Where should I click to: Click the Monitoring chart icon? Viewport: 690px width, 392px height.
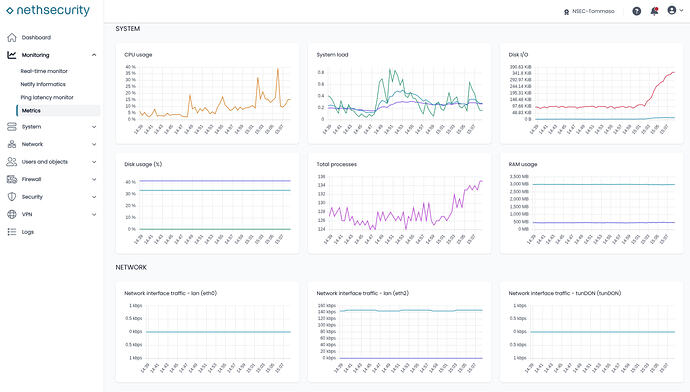[x=12, y=55]
